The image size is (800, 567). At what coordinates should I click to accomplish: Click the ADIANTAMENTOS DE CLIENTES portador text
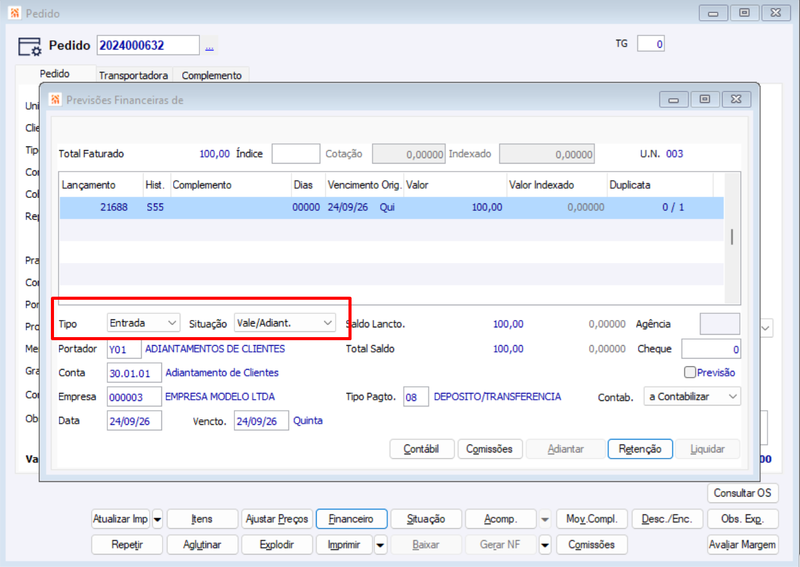click(x=215, y=349)
